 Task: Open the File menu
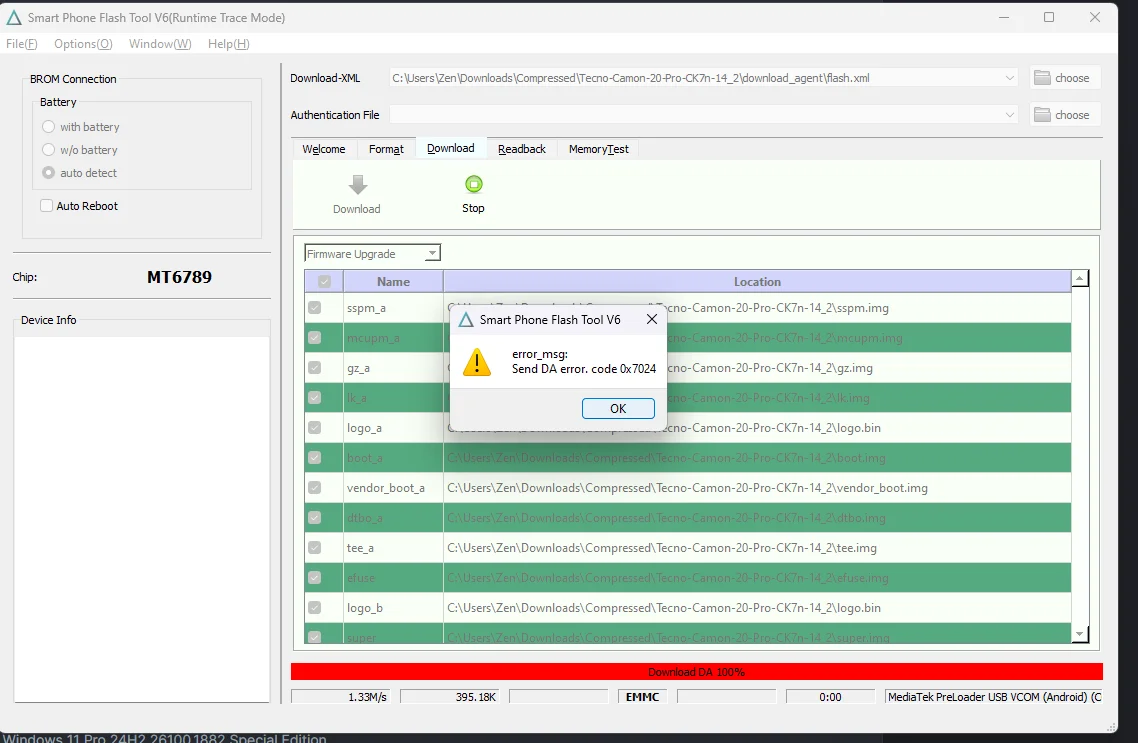22,44
